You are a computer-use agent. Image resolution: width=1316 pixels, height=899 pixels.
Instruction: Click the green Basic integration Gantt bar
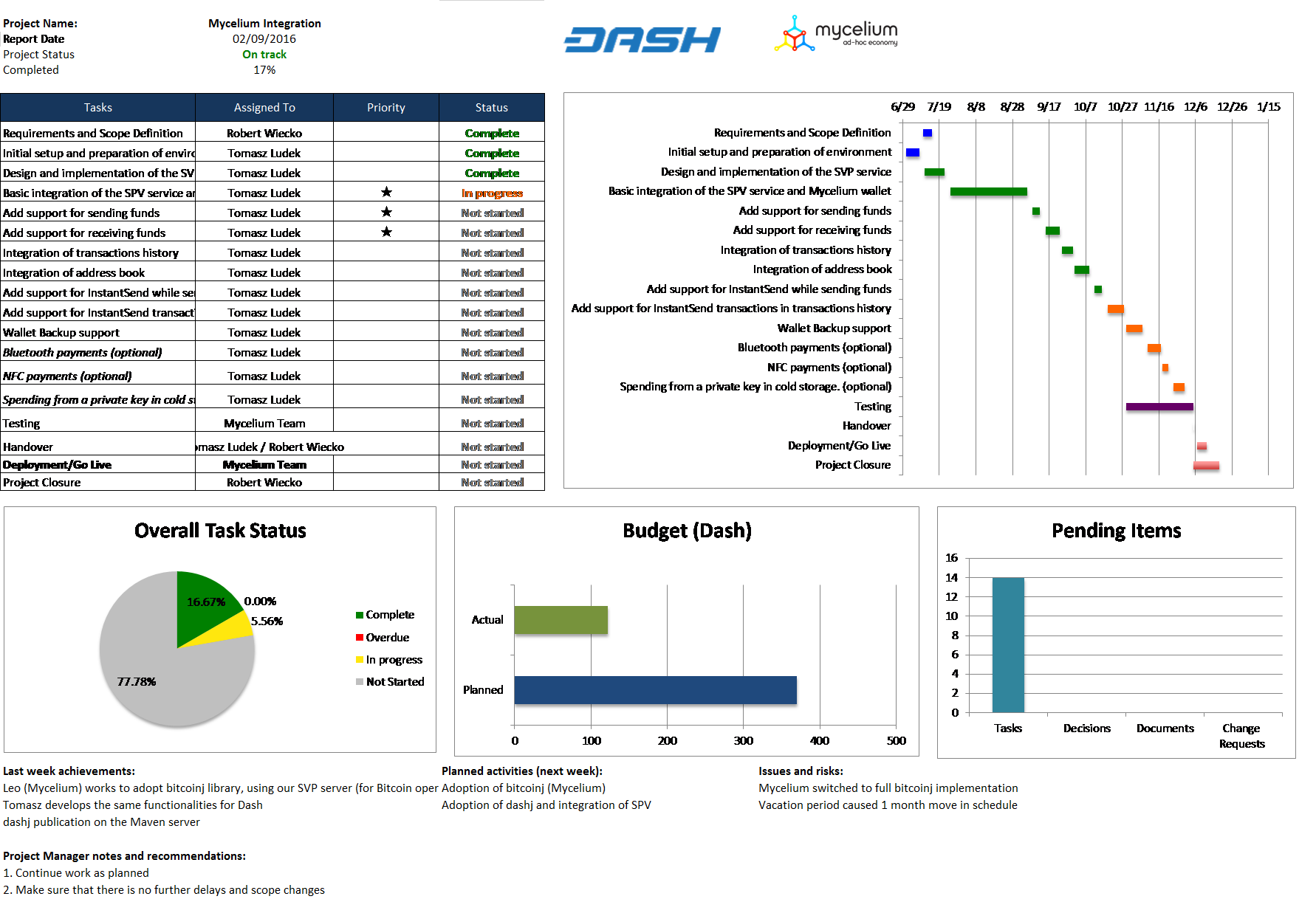[989, 191]
